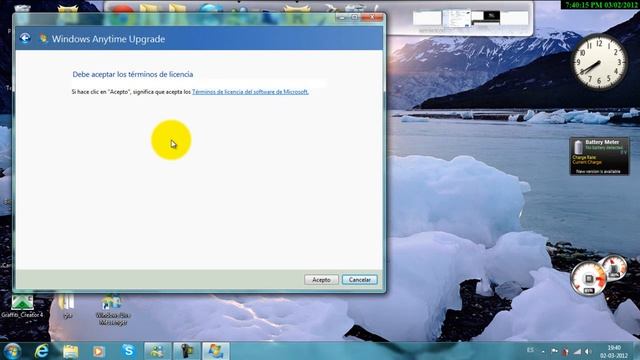This screenshot has width=640, height=360.
Task: Select the folder desktop icon beside Graffiti_Creator
Action: pos(67,306)
